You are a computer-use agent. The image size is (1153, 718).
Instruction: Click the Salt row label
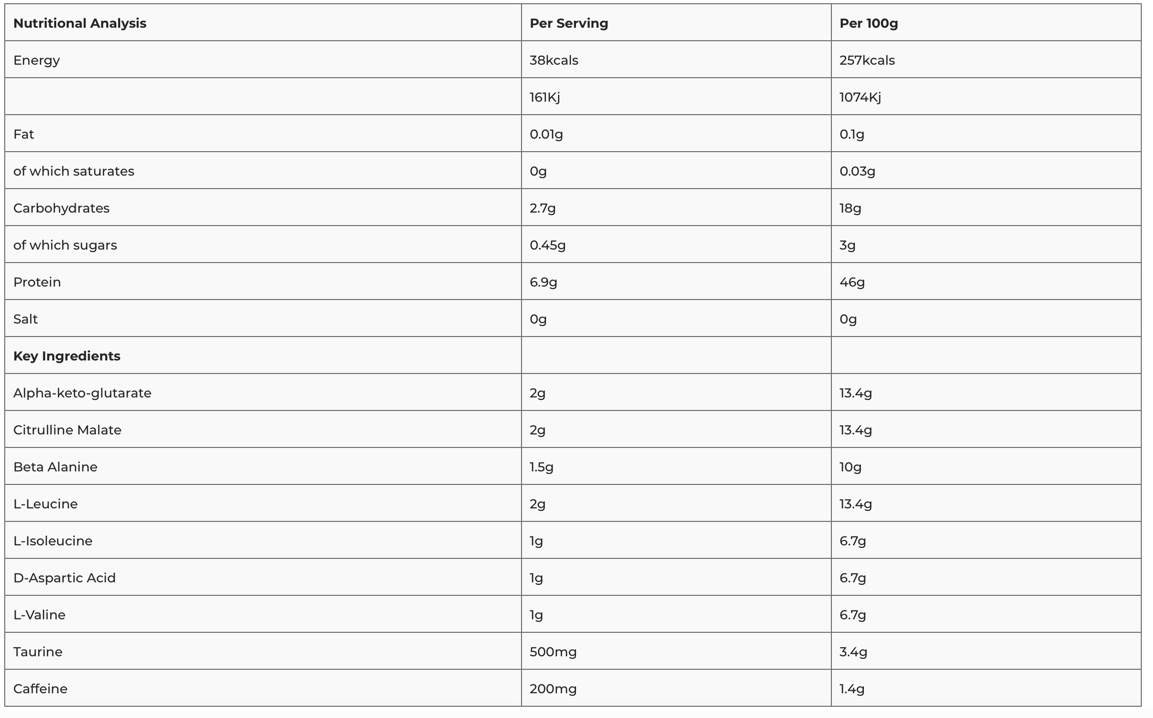coord(26,319)
